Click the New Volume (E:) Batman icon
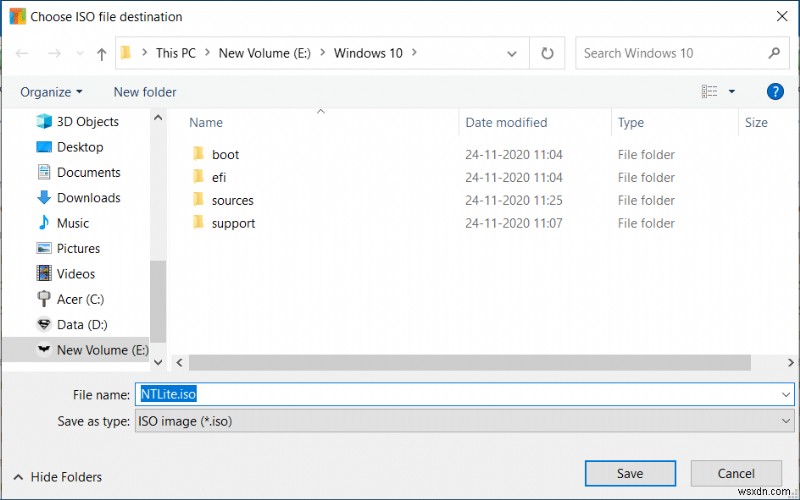This screenshot has width=800, height=500. point(44,349)
